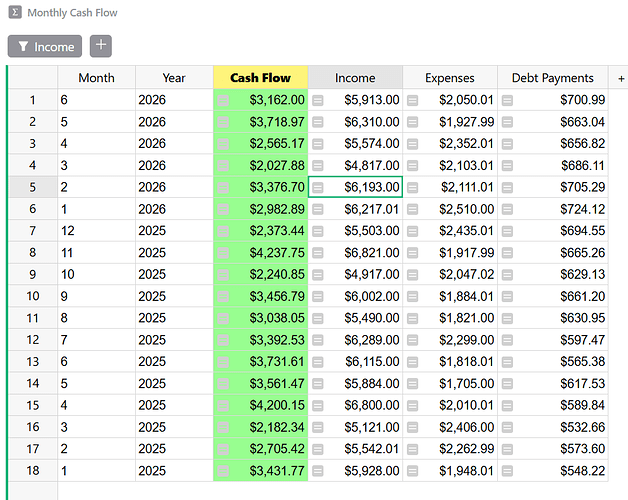Click the Year cell in row 7

coord(174,231)
